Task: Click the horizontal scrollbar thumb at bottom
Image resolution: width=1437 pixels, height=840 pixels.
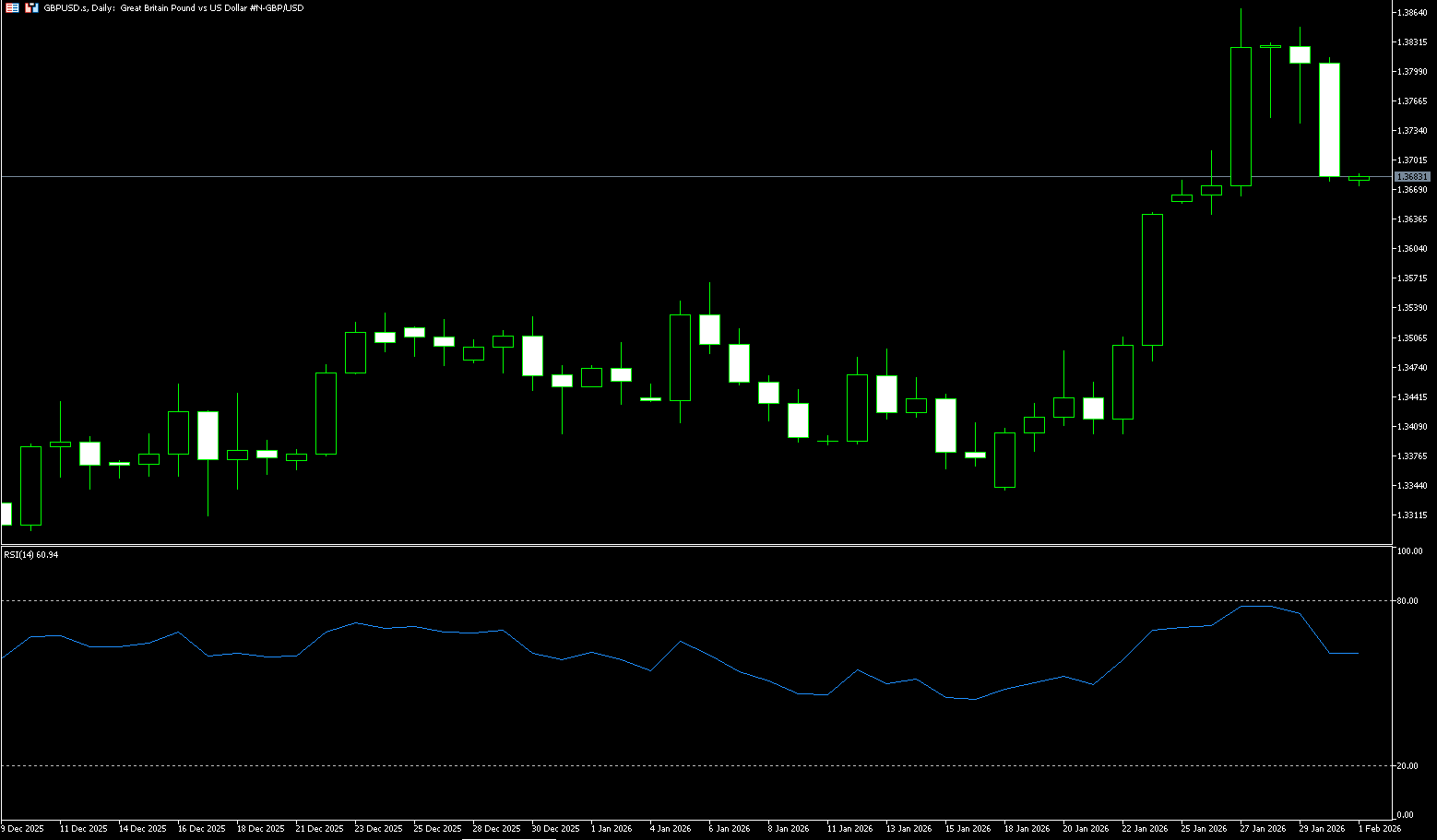Action: click(508, 838)
